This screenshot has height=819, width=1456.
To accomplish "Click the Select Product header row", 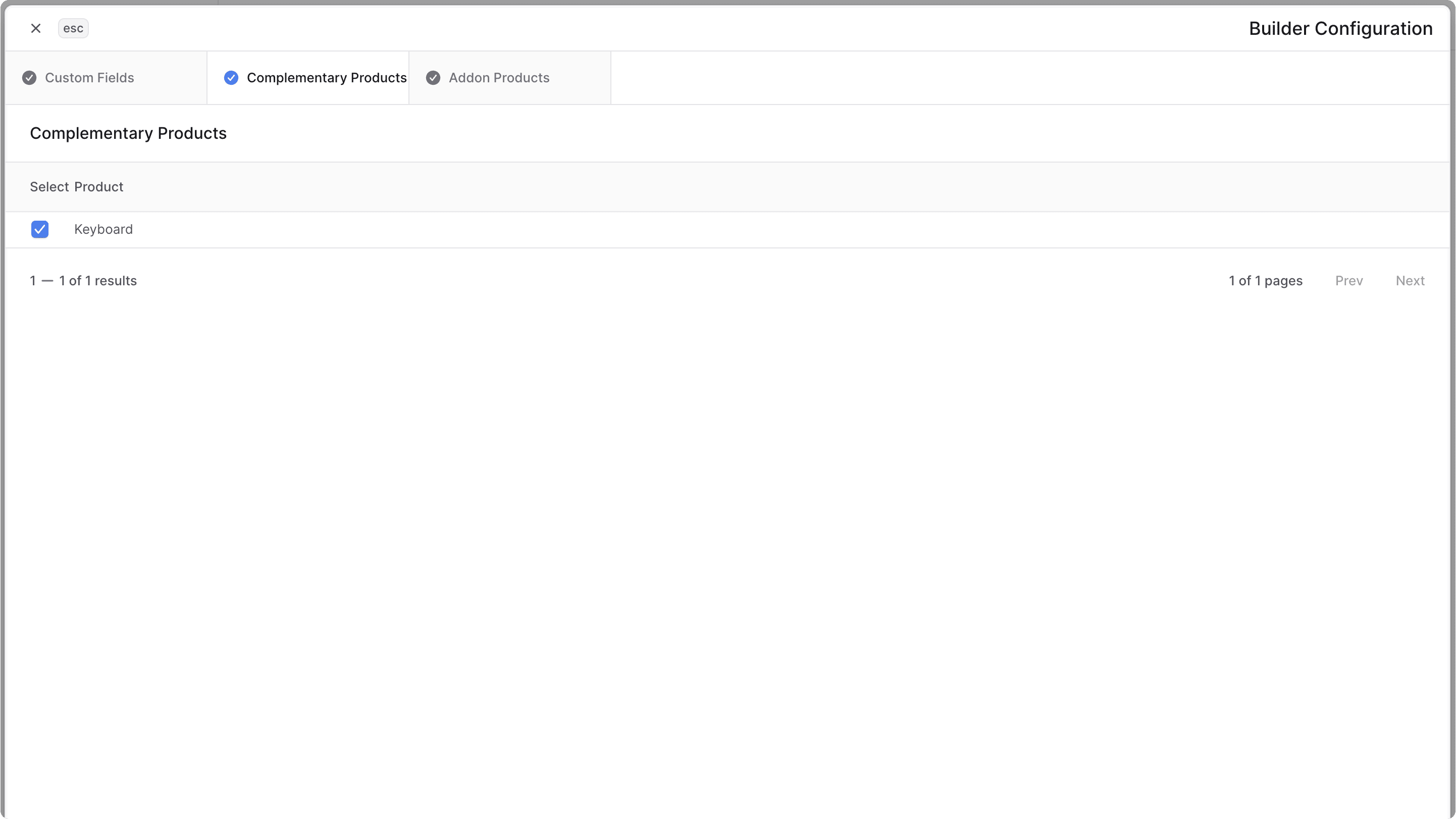I will tap(76, 186).
